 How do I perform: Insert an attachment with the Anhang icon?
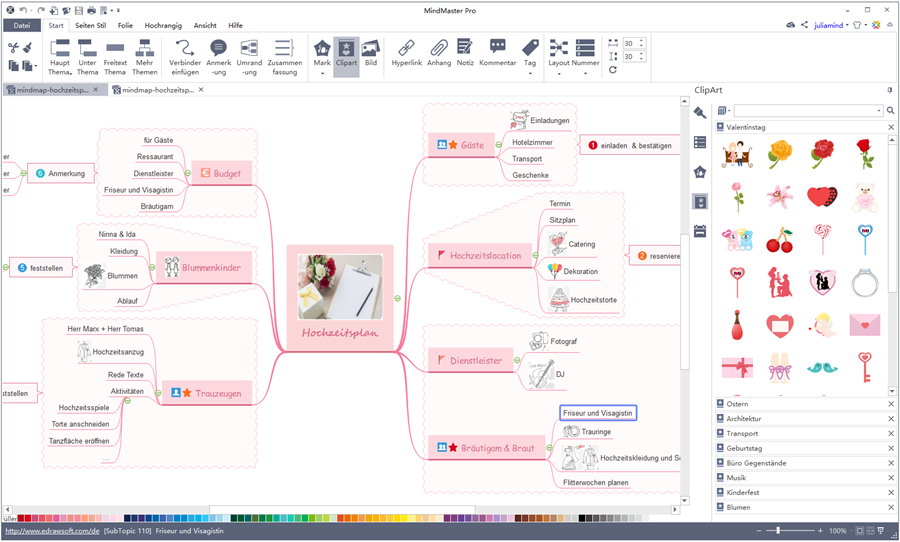[439, 53]
